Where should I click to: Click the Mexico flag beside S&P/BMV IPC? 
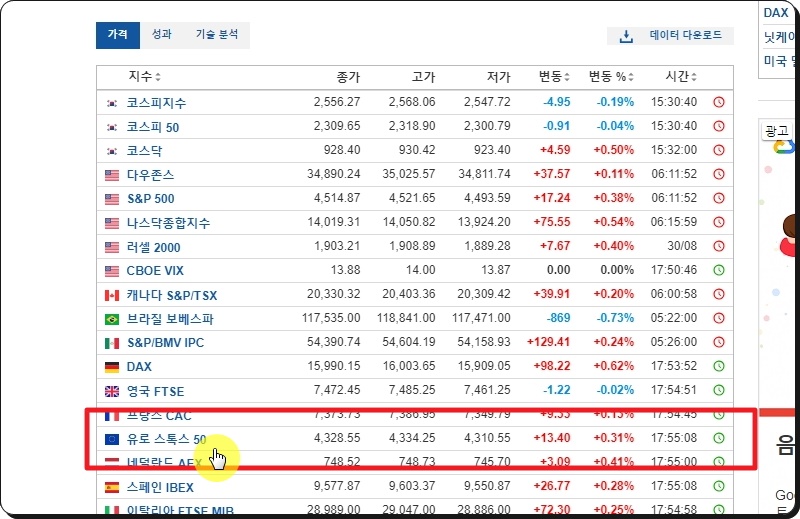112,343
